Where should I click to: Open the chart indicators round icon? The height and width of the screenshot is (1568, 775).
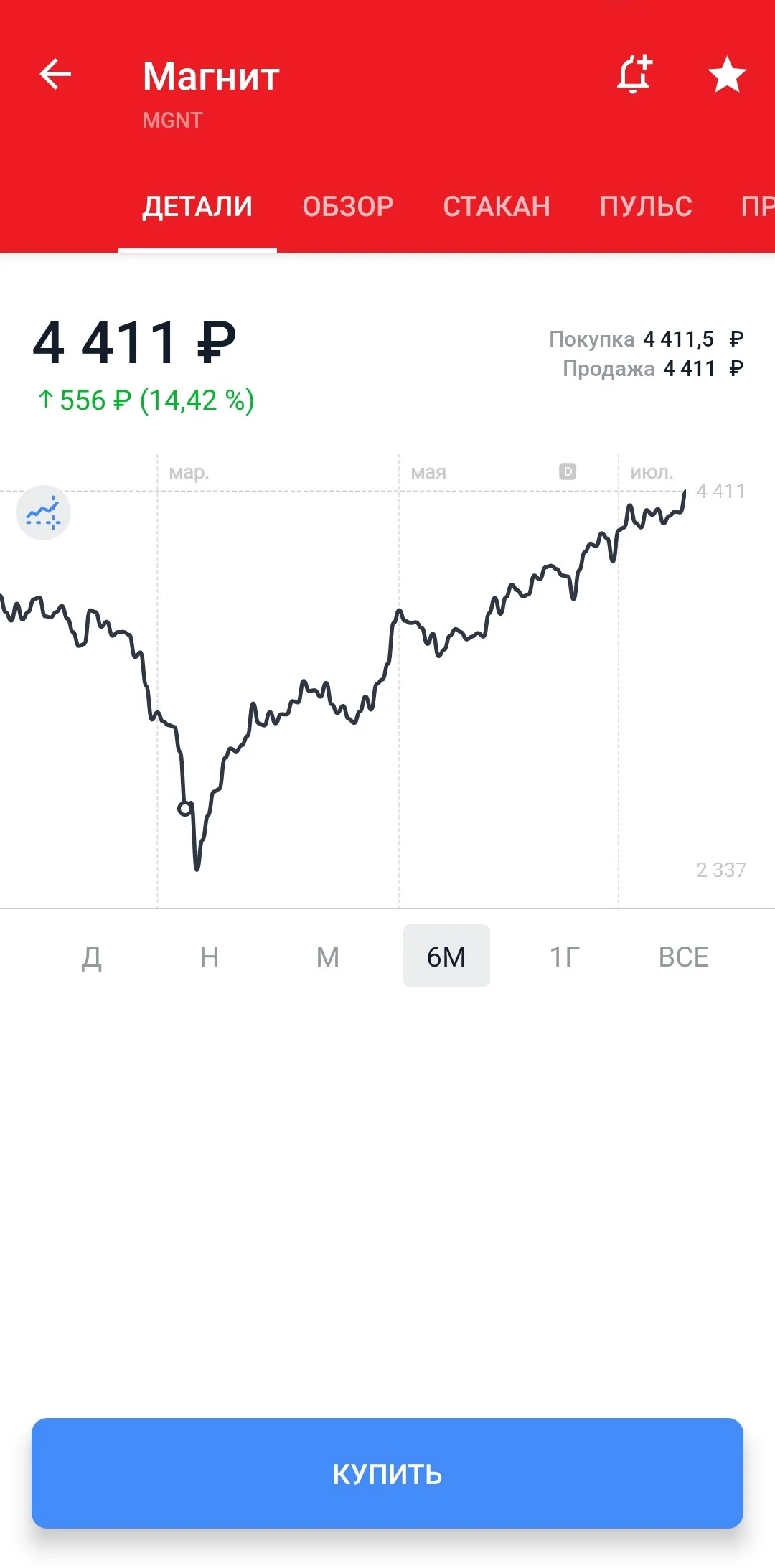43,512
